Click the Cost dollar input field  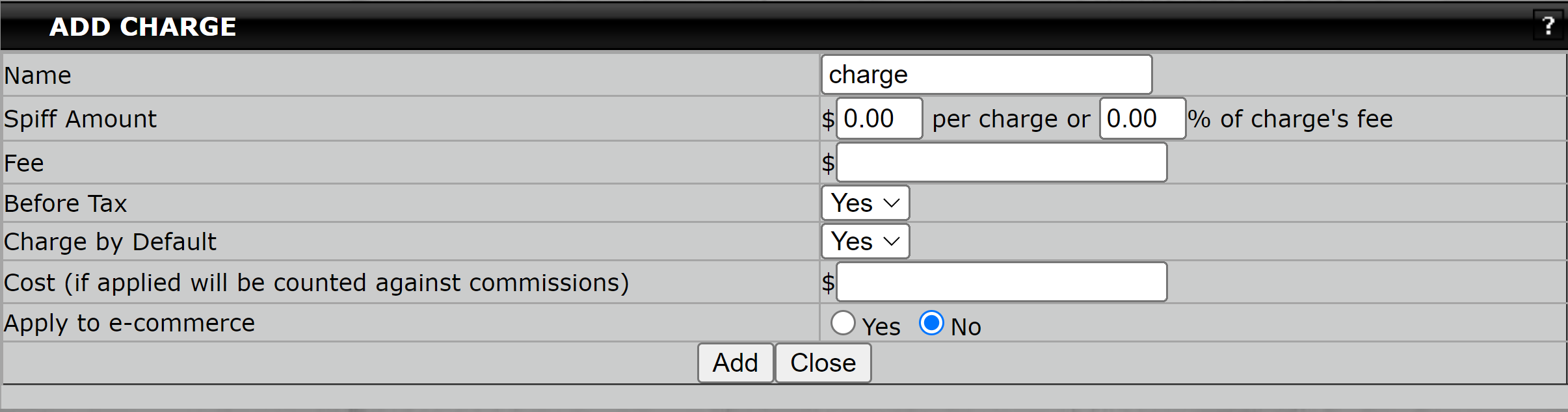click(1002, 282)
